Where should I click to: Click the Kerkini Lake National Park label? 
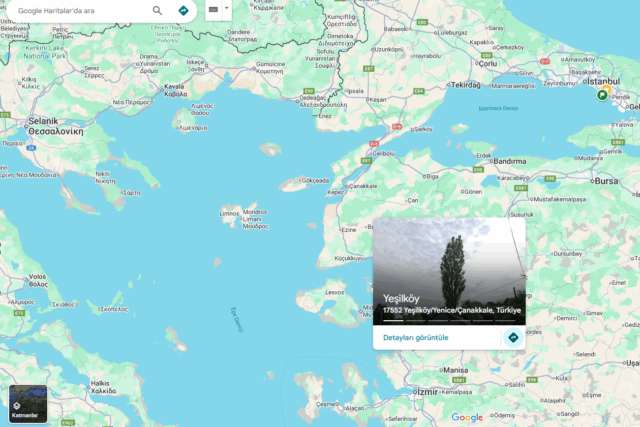[x=45, y=52]
